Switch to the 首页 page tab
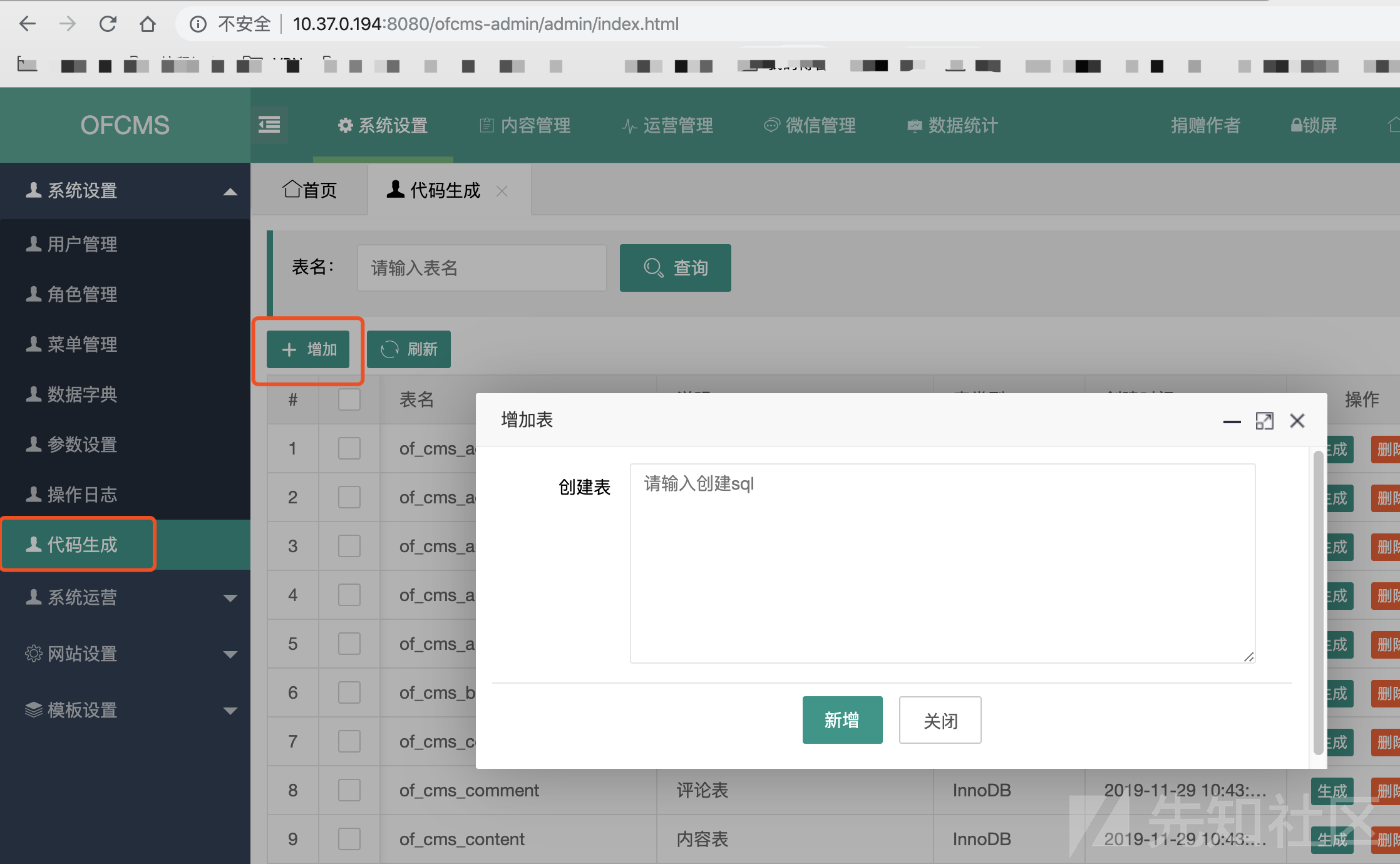This screenshot has height=864, width=1400. pos(309,190)
